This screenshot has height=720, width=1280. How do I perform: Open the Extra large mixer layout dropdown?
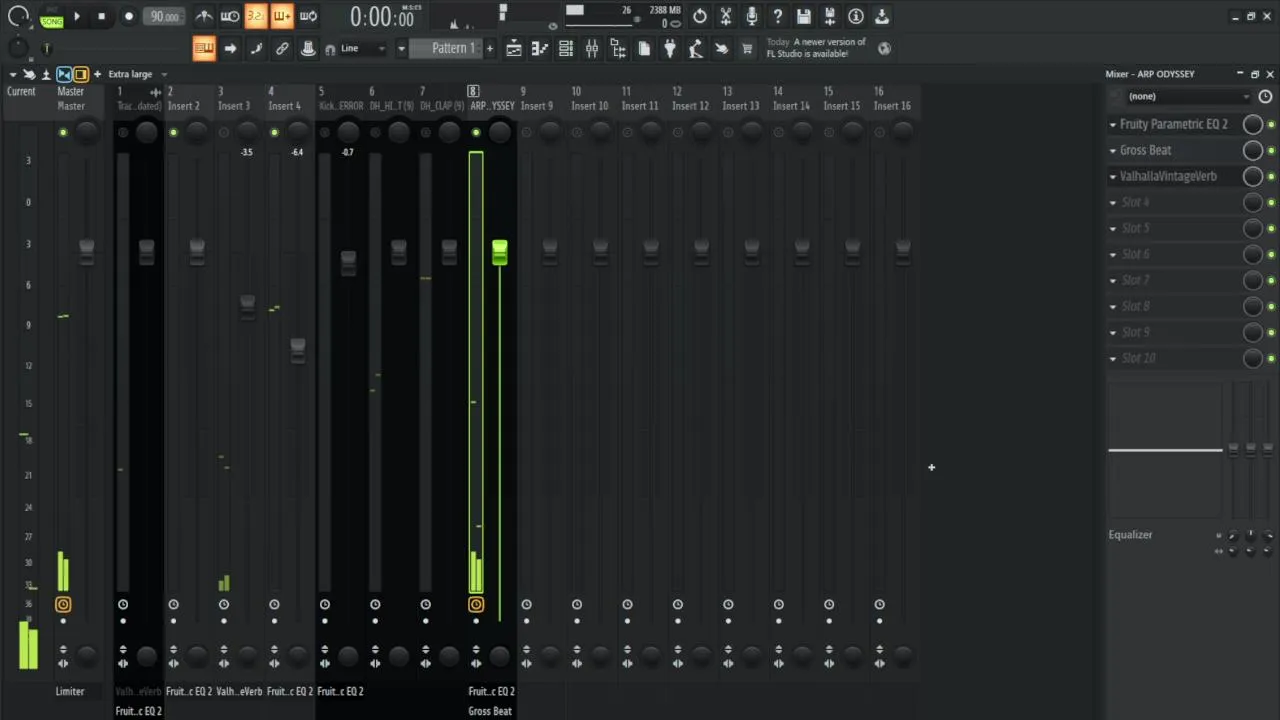[137, 74]
